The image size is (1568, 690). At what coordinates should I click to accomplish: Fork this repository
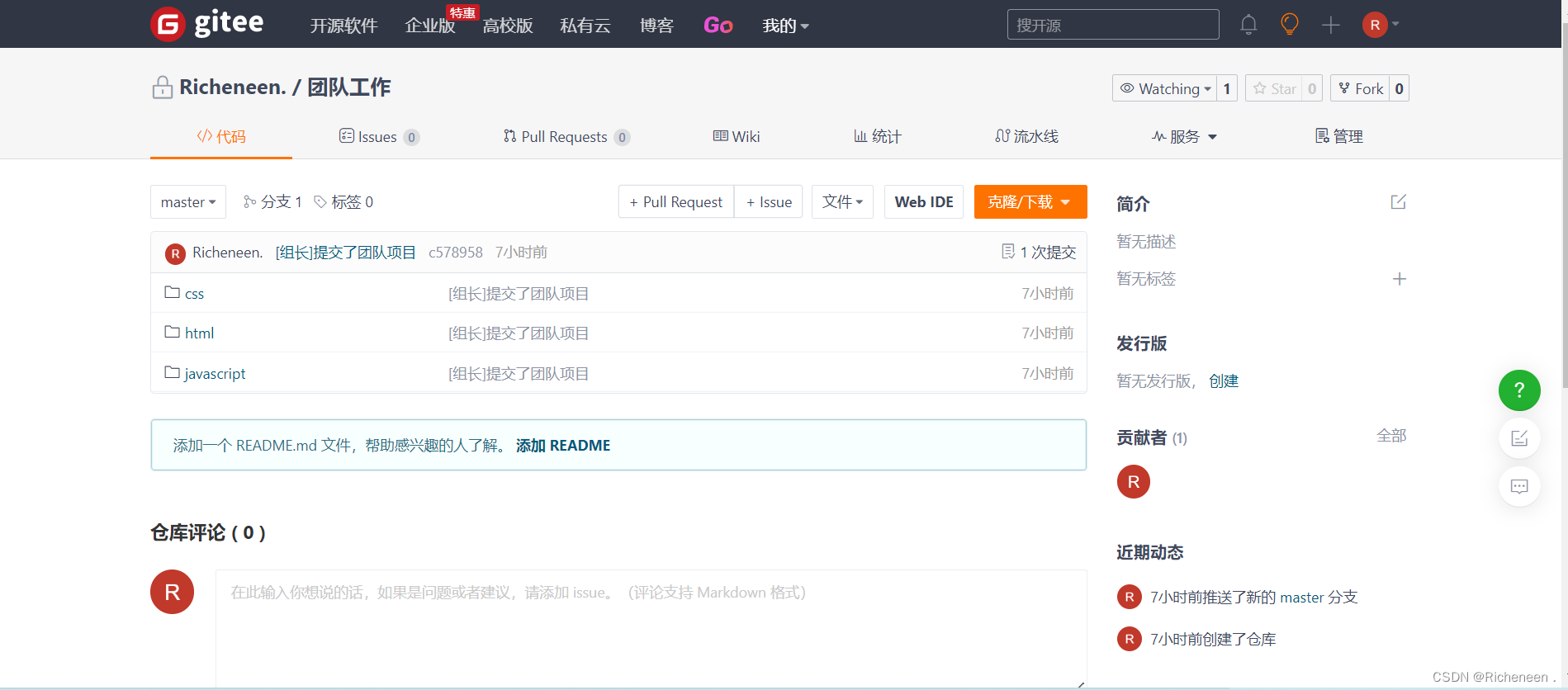point(1360,88)
